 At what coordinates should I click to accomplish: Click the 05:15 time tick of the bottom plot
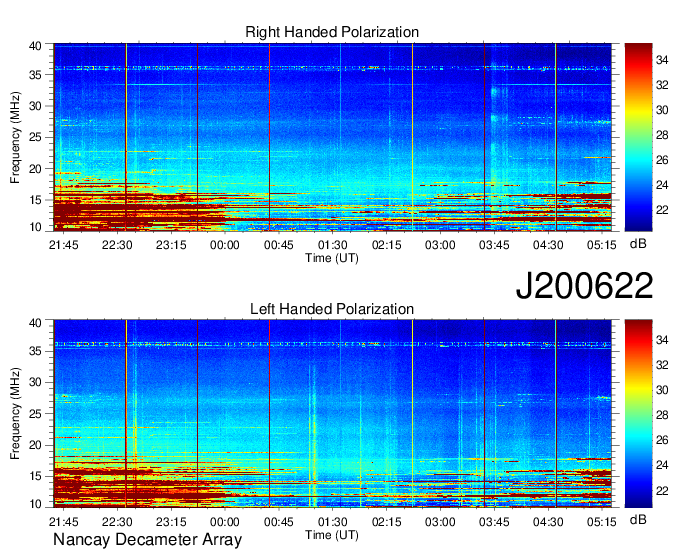pyautogui.click(x=602, y=522)
